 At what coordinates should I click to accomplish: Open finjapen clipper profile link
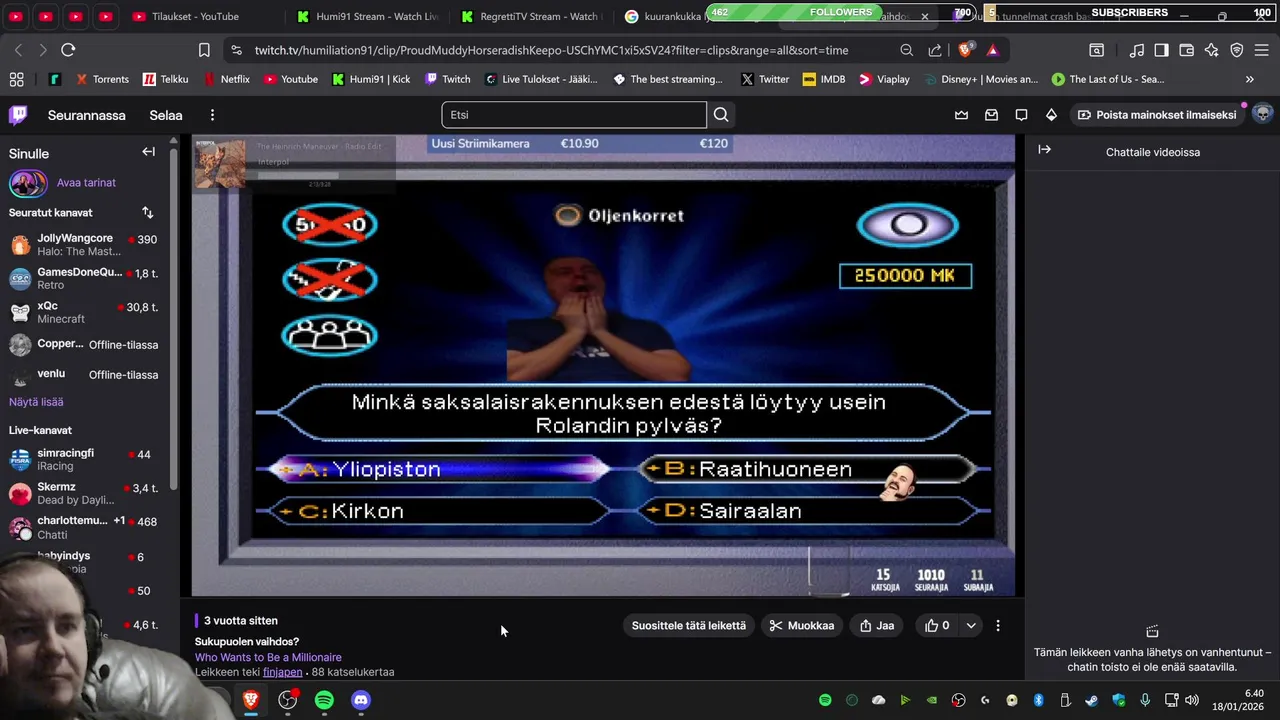coord(283,672)
